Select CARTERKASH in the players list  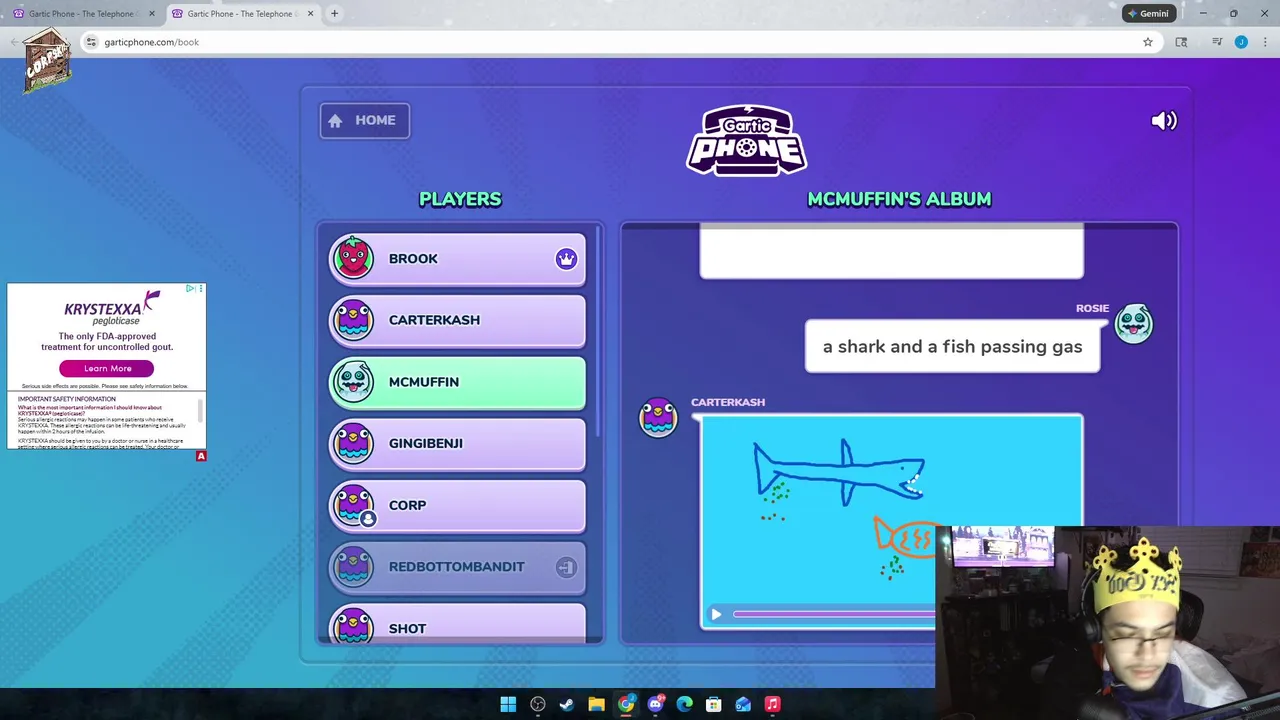click(458, 320)
